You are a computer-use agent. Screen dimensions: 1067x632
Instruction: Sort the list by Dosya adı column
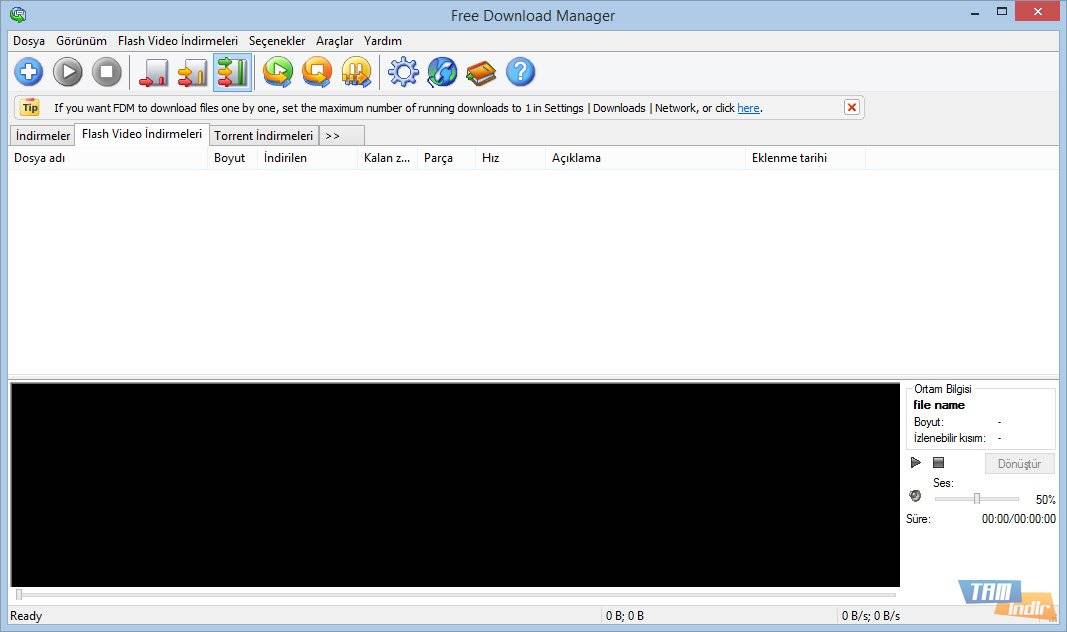tap(107, 158)
